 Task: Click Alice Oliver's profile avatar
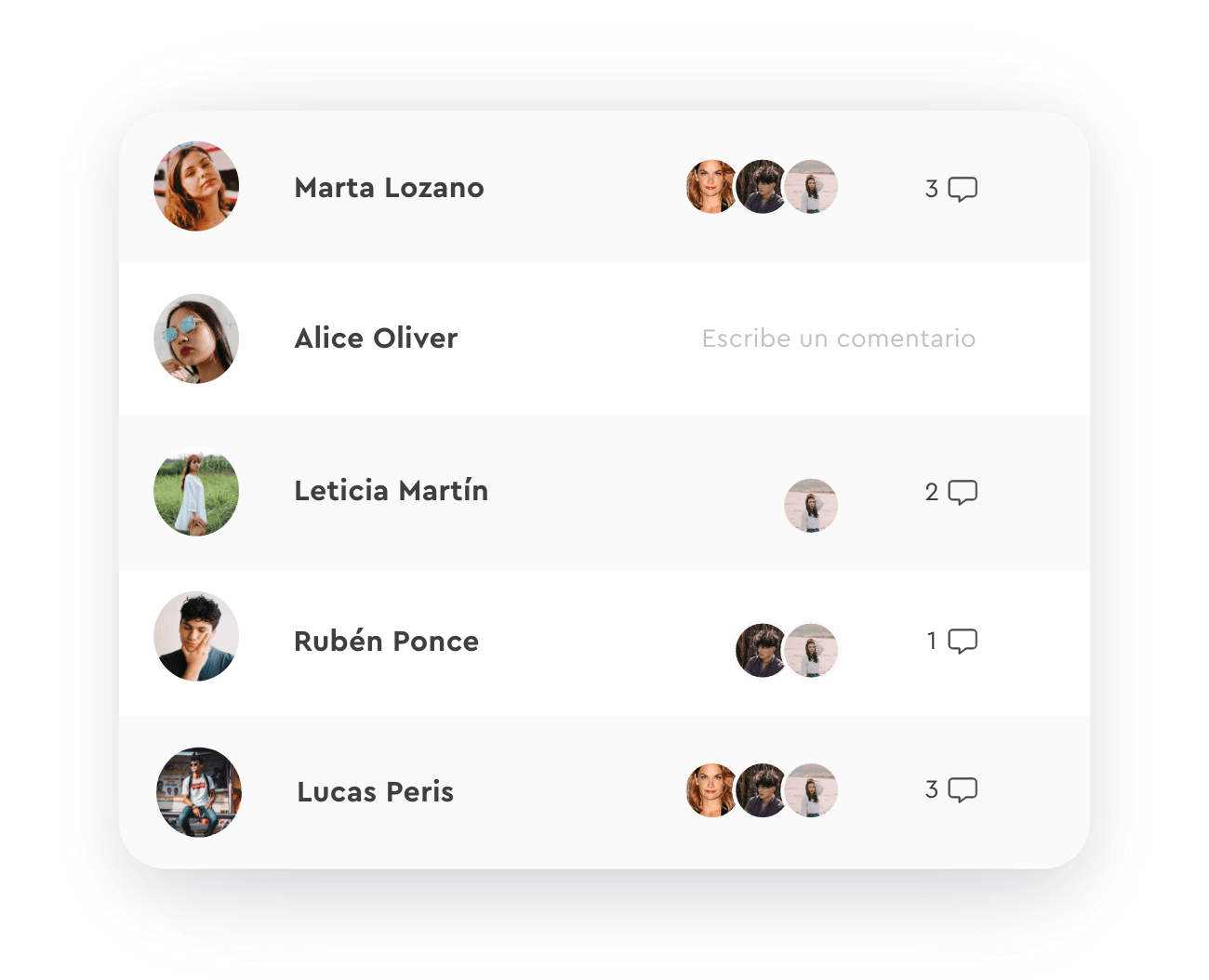click(x=196, y=338)
